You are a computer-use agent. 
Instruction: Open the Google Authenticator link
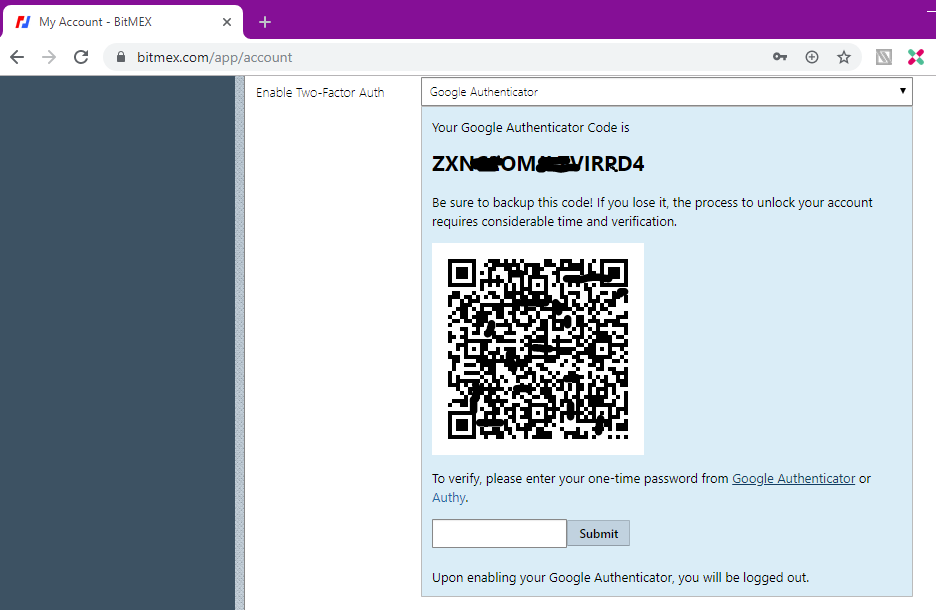(793, 479)
